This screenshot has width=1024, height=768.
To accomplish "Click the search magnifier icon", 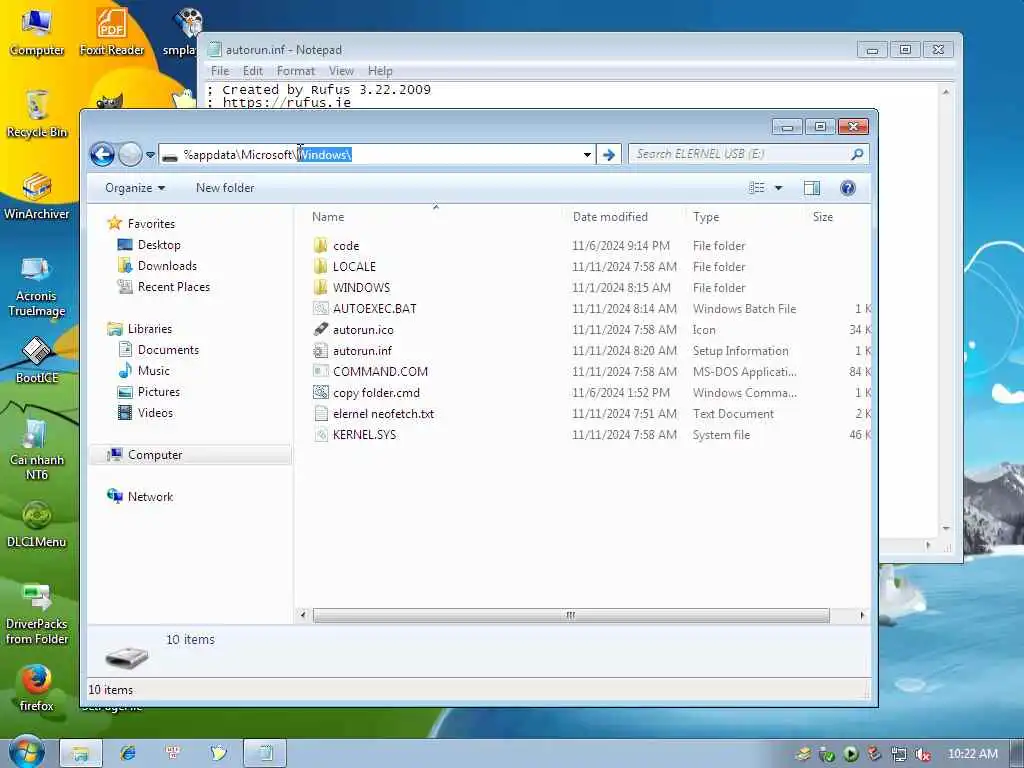I will click(x=857, y=154).
